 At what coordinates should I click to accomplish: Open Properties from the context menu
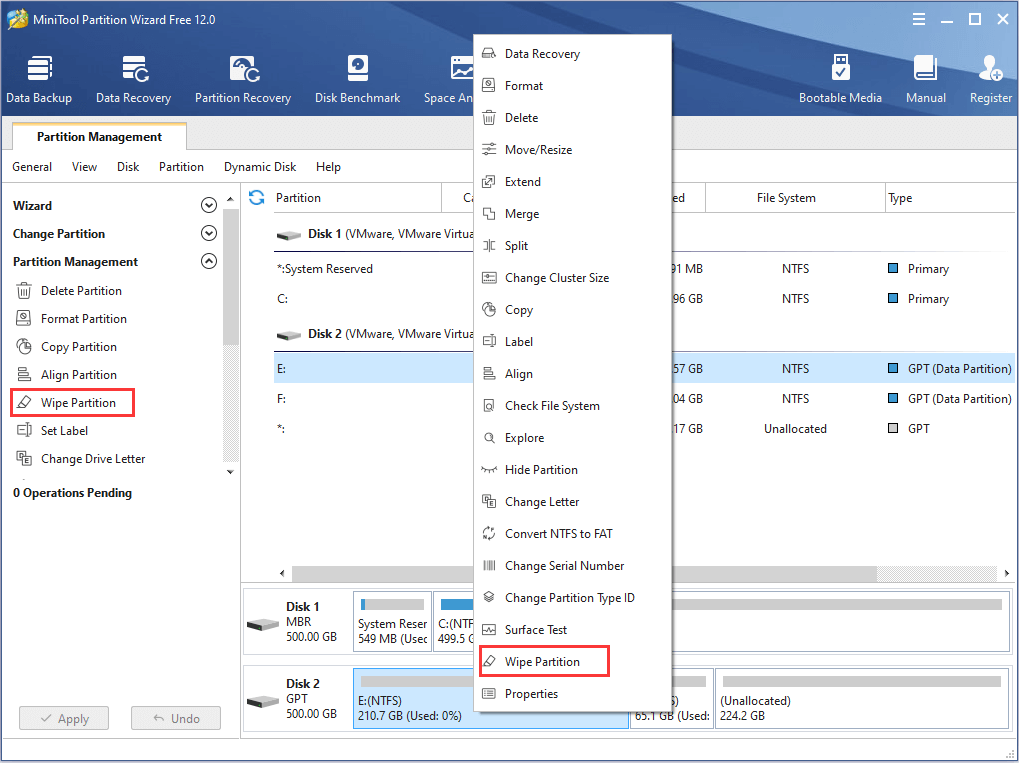click(x=572, y=693)
